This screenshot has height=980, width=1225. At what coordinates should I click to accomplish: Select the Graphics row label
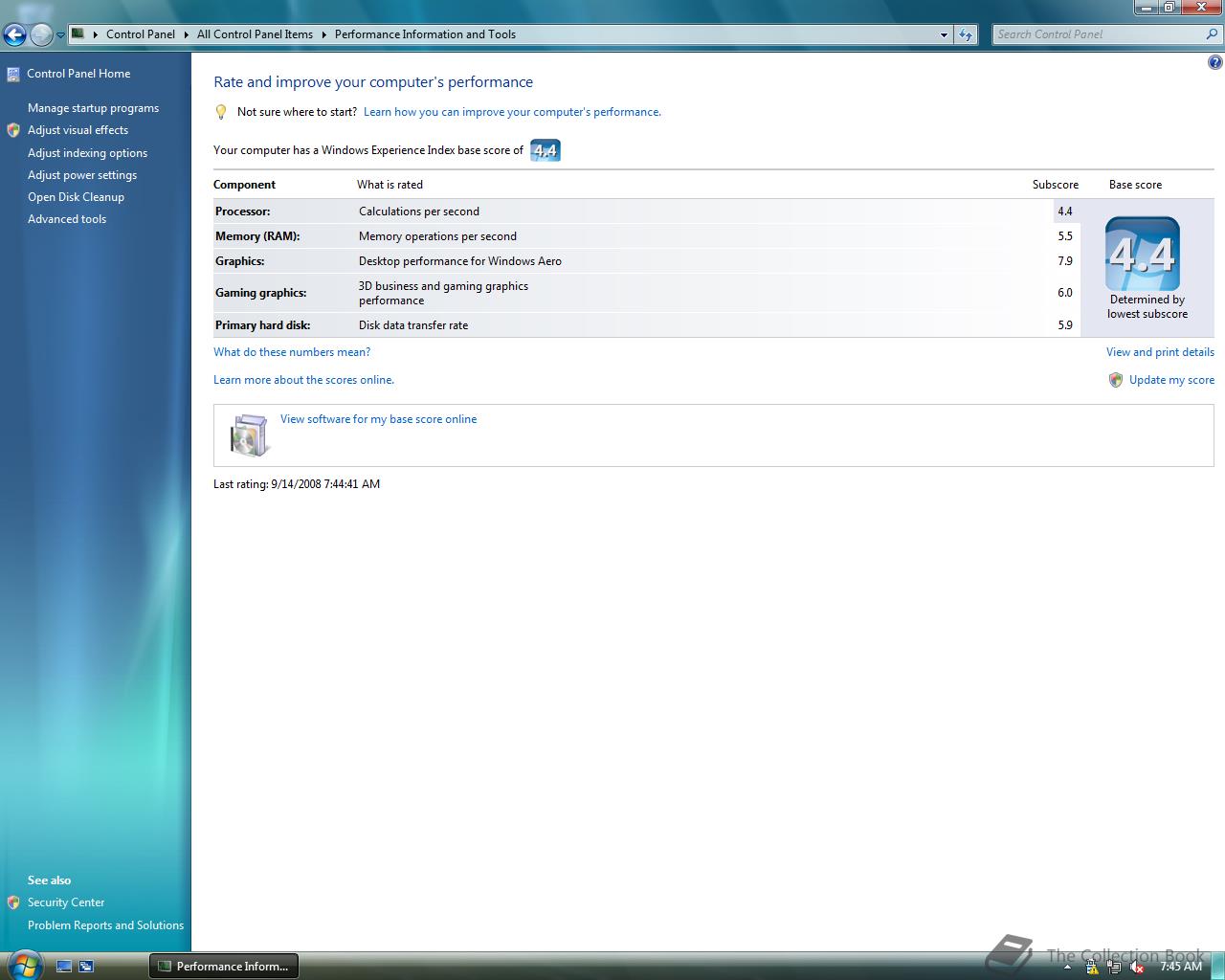point(240,261)
